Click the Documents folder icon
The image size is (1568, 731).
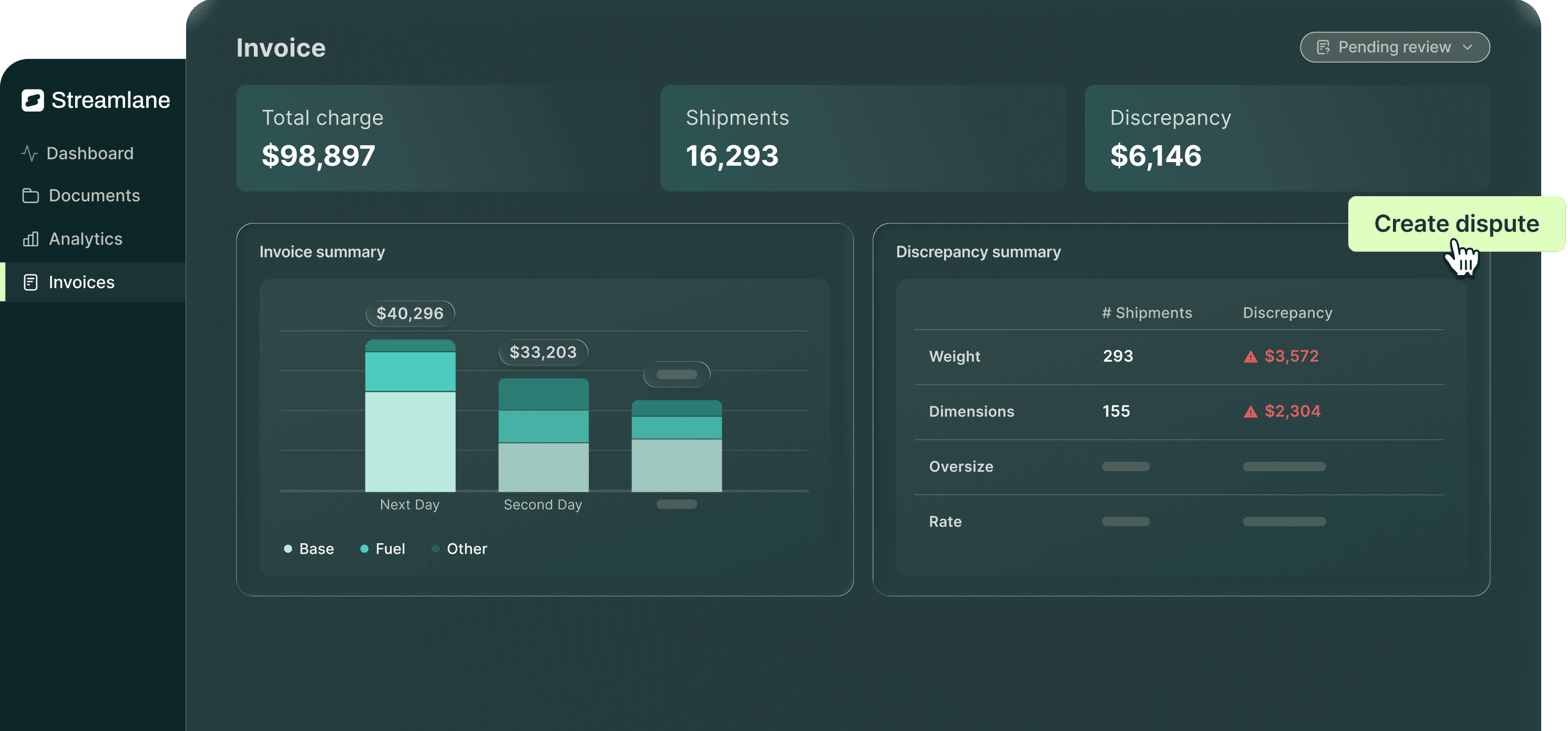point(30,196)
